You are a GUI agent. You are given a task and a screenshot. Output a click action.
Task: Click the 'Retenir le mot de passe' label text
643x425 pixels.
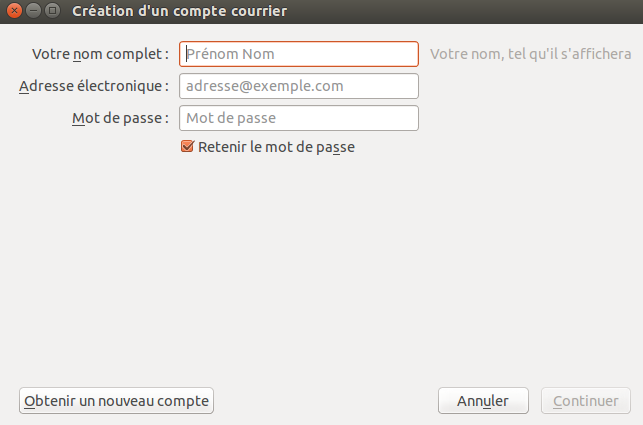277,147
